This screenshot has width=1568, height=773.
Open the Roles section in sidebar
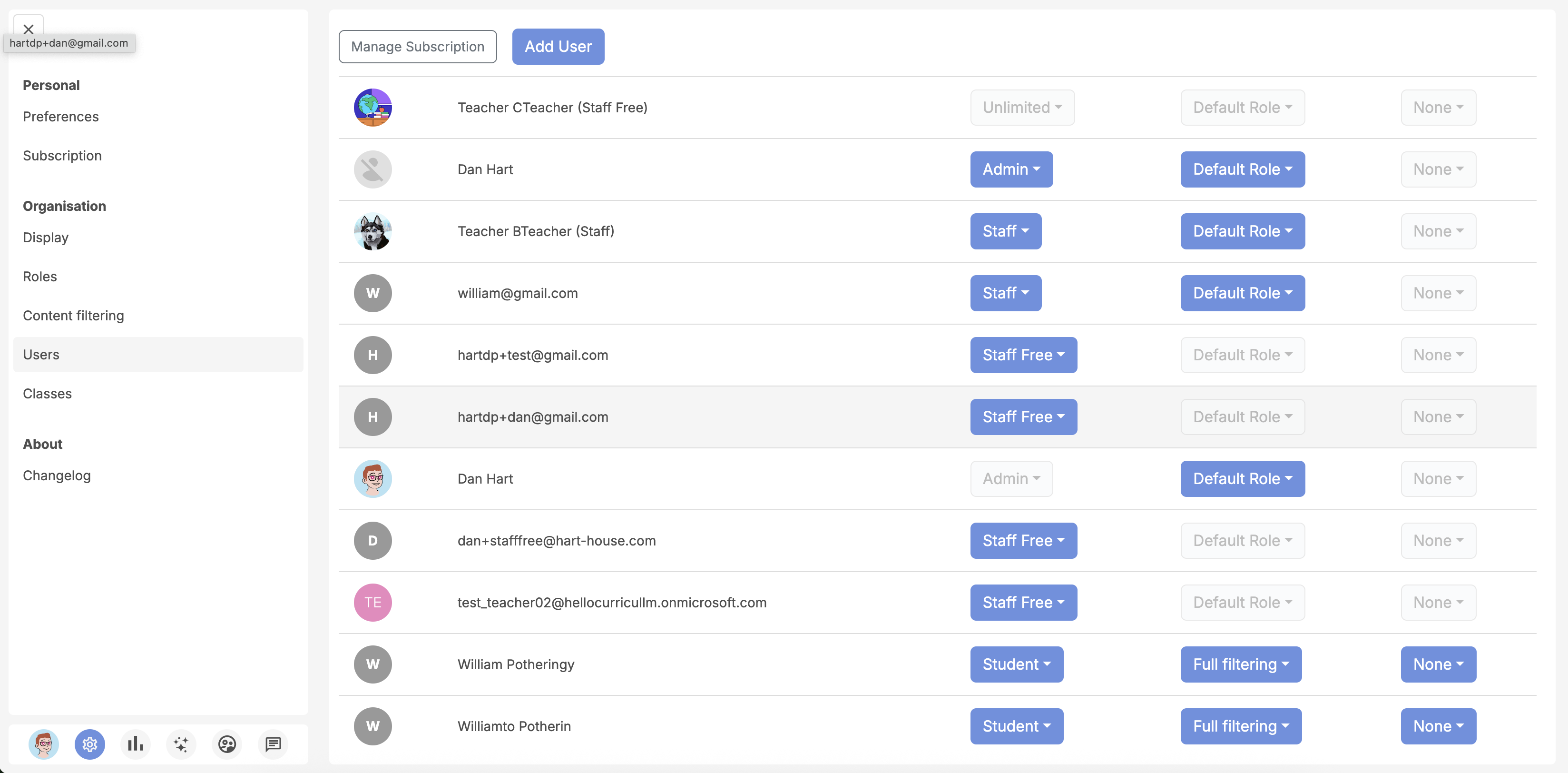click(x=39, y=276)
